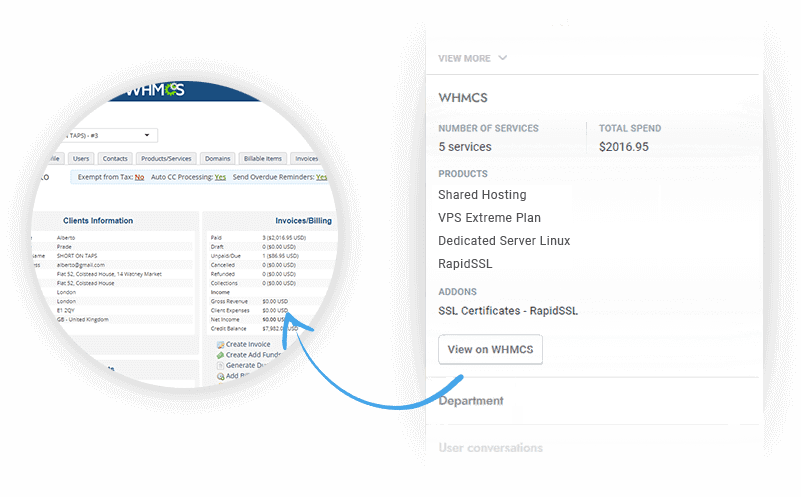Viewport: 801px width, 497px height.
Task: Toggle Exempt from Tax 'No' link
Action: coord(139,177)
